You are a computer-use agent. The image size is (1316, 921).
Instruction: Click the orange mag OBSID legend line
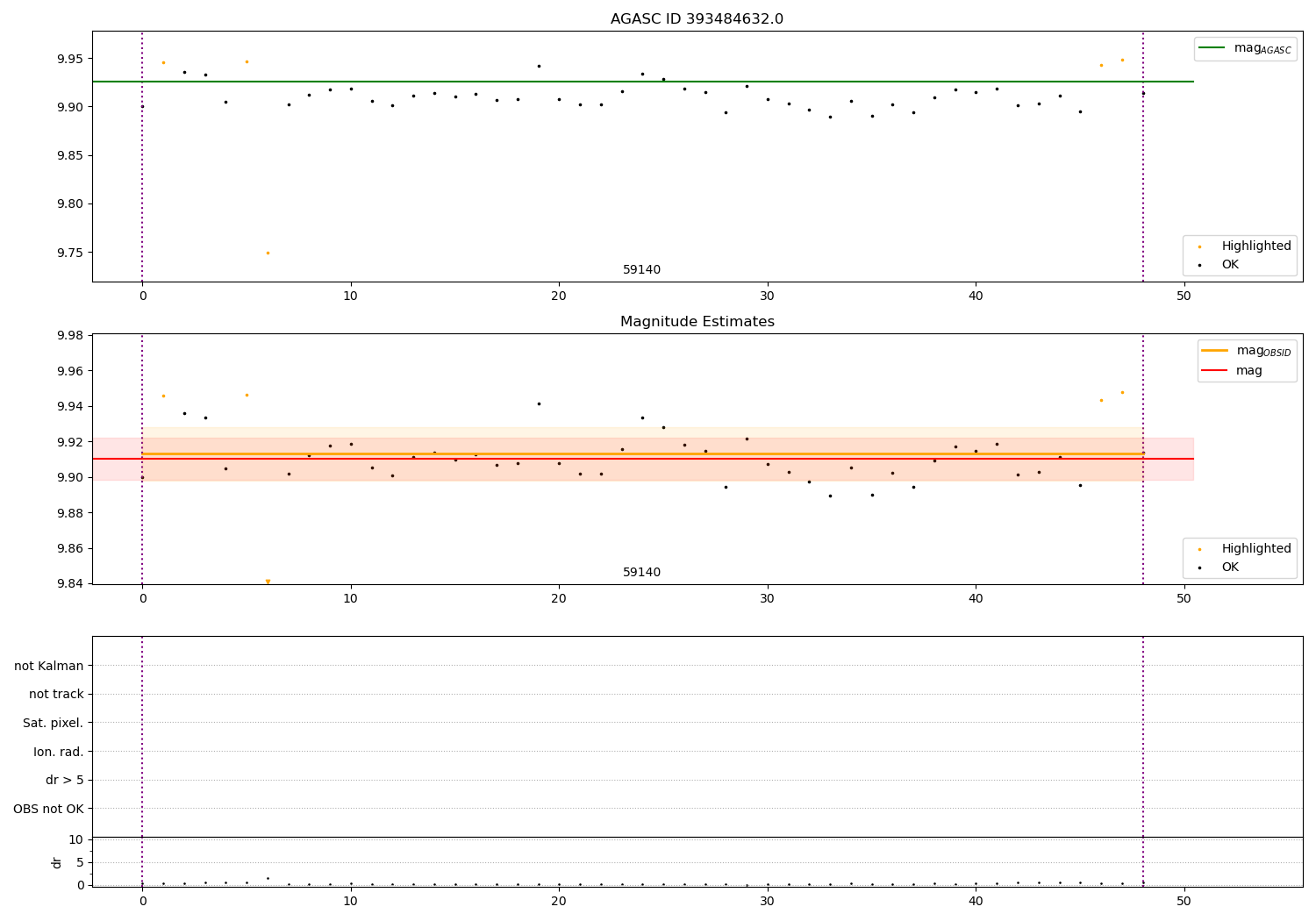point(1215,350)
